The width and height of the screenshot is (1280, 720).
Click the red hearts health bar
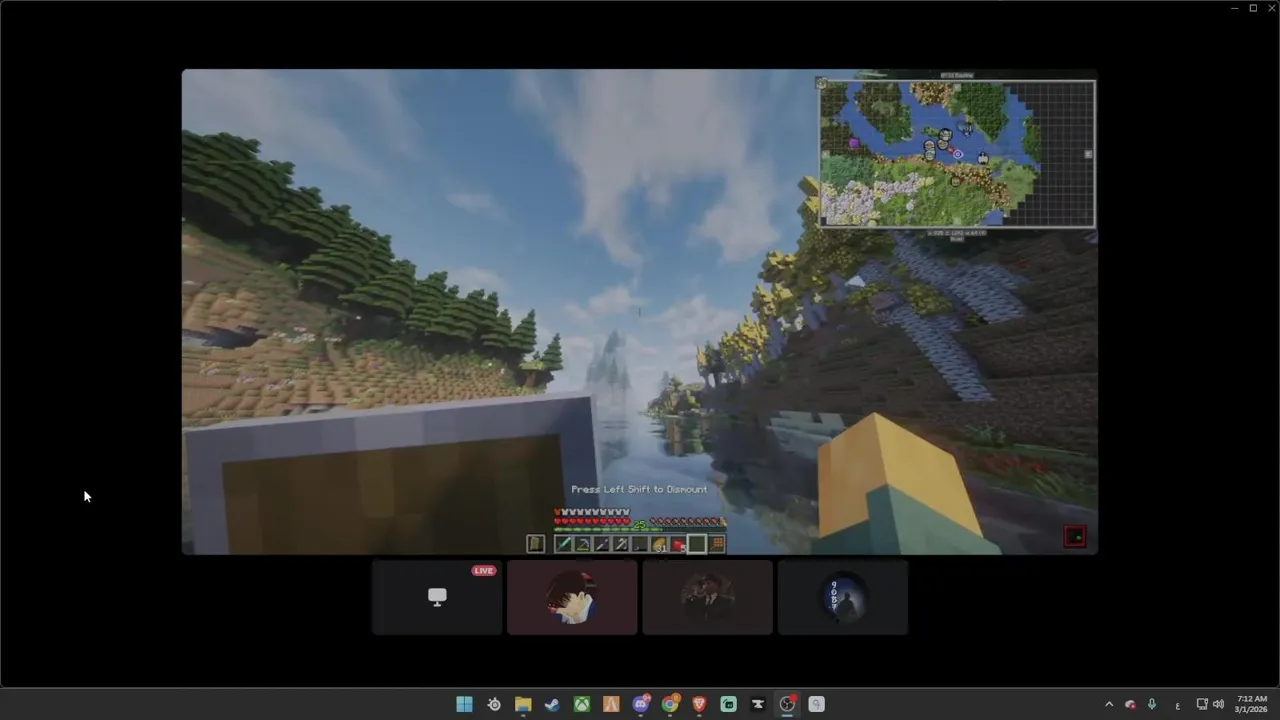click(x=592, y=521)
